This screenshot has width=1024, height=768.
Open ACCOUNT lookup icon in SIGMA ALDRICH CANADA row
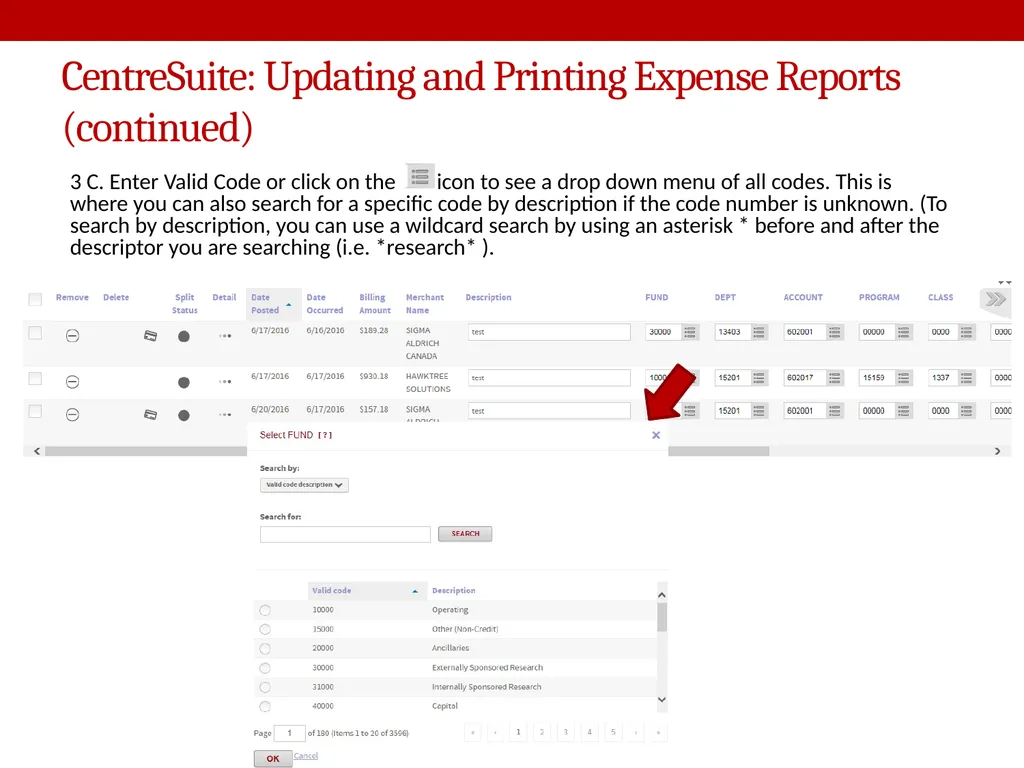835,332
